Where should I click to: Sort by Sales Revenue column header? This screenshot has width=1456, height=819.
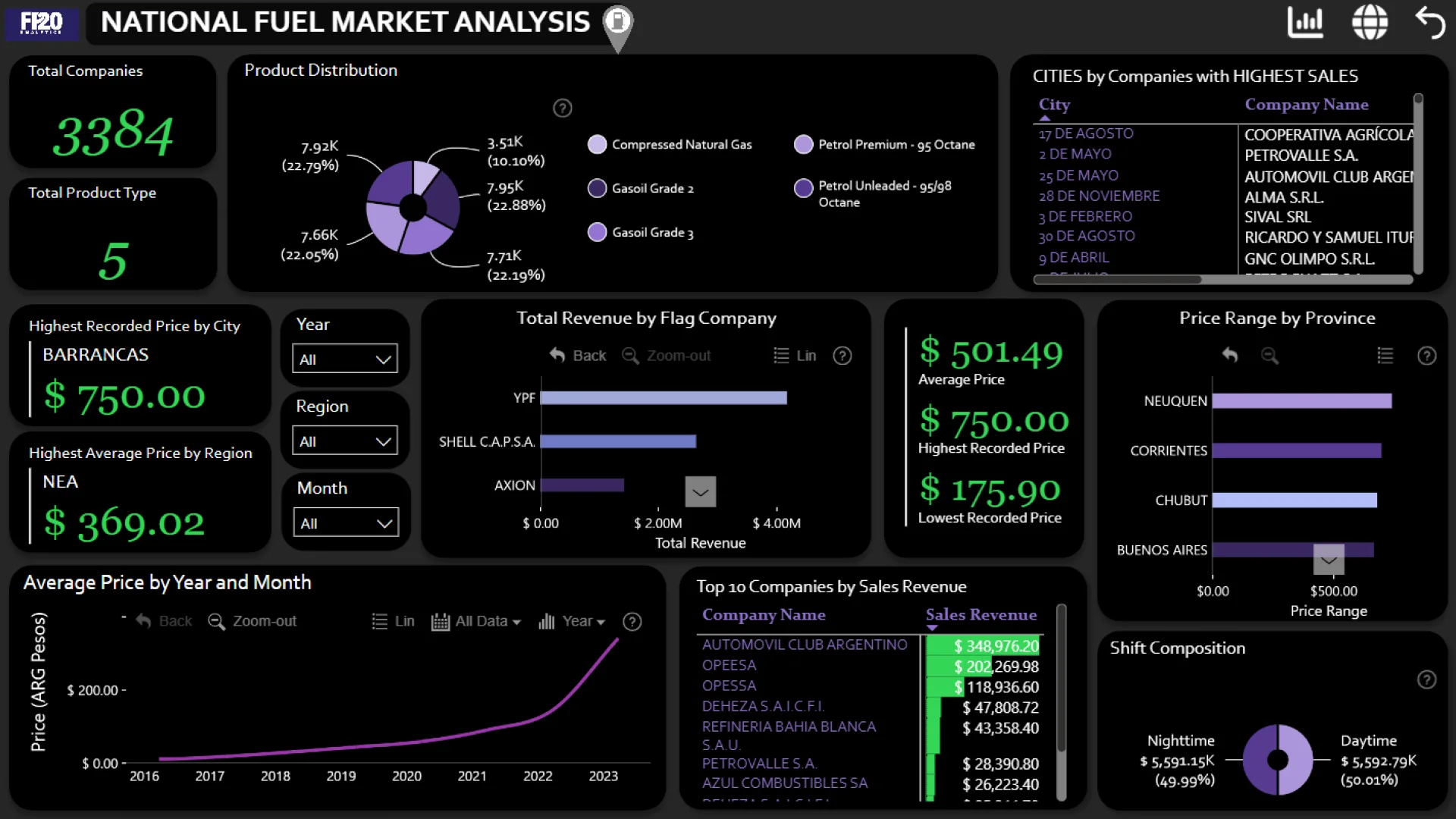[981, 614]
